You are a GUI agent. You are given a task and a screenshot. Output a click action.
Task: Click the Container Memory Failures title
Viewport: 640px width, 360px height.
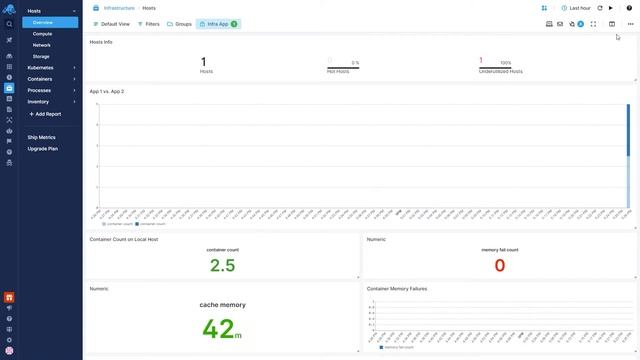397,289
